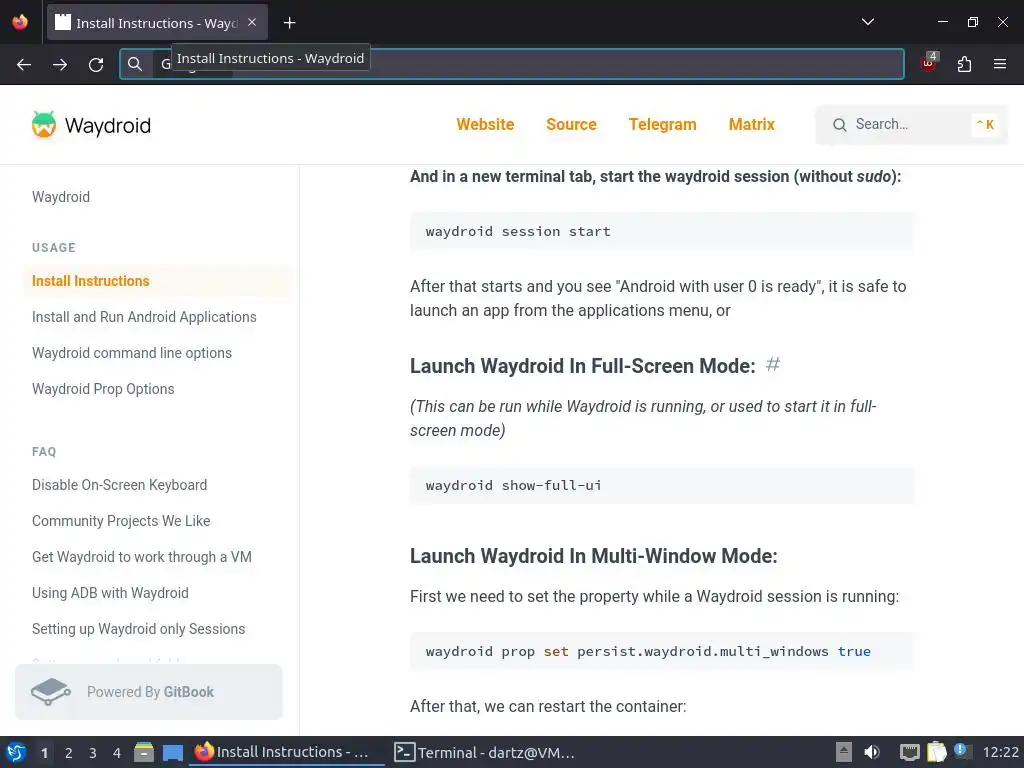Click the waydroid show-full-ui code block
The image size is (1024, 768).
click(662, 485)
